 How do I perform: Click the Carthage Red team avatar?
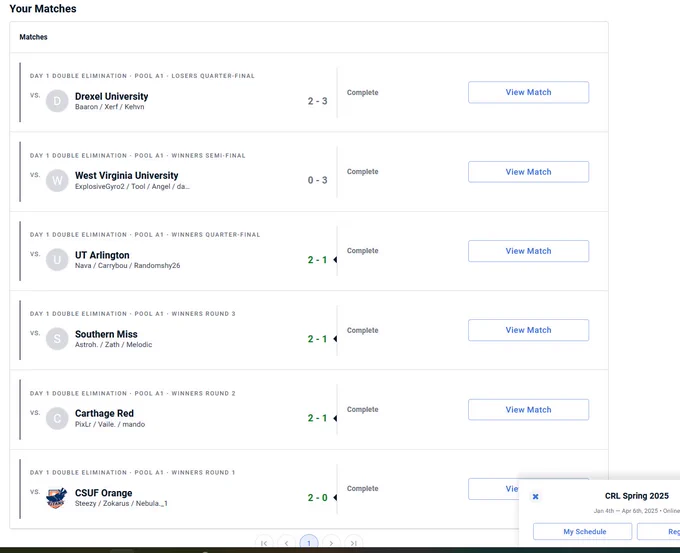coord(57,418)
